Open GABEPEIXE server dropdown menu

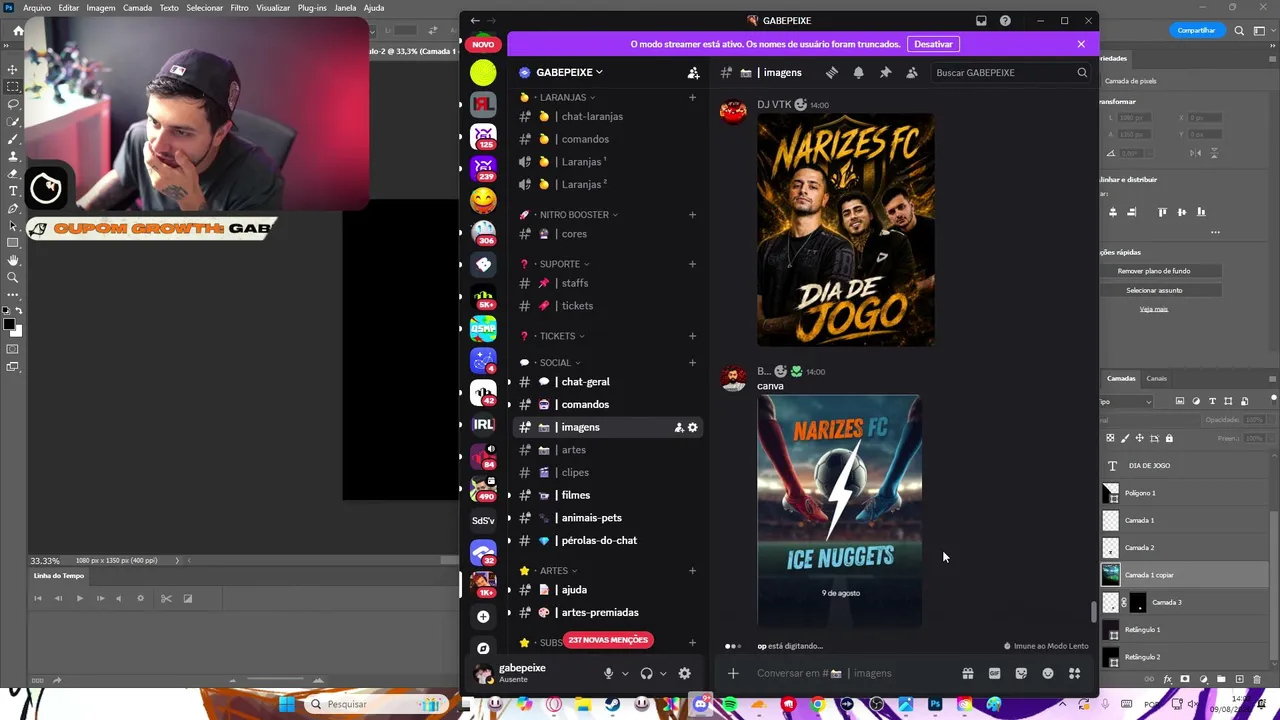569,72
